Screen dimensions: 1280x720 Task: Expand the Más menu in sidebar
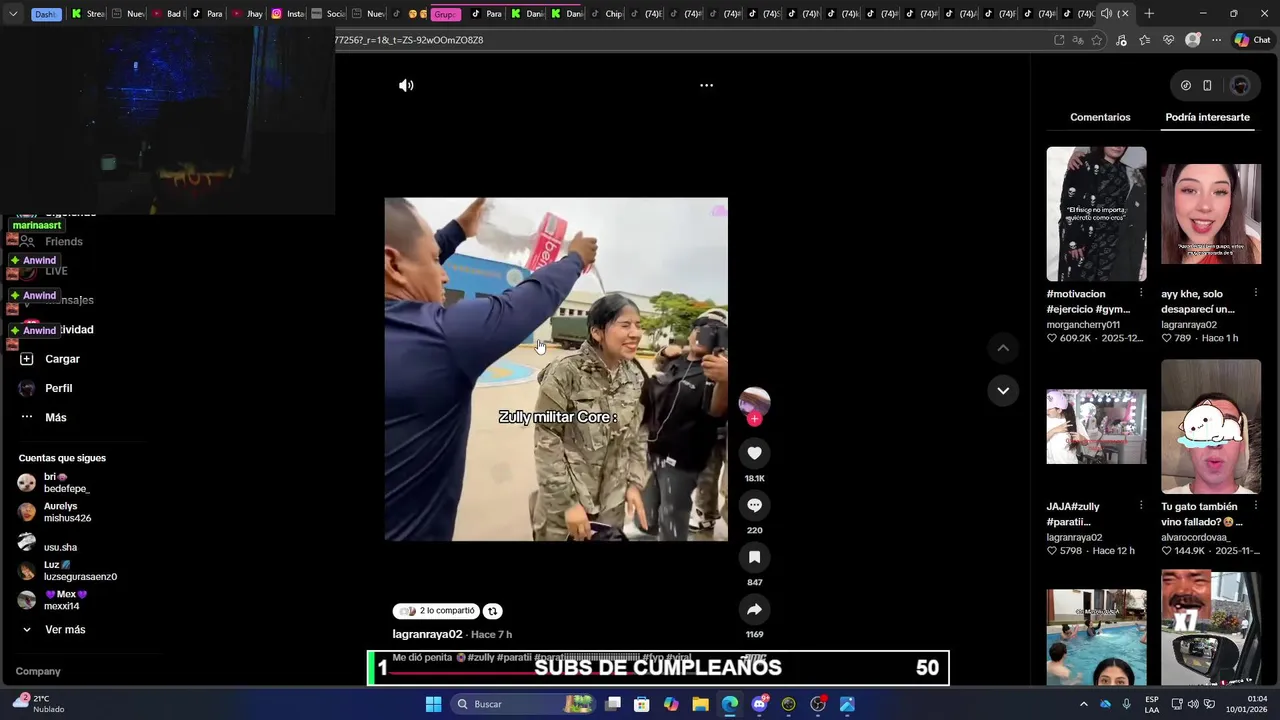43,417
